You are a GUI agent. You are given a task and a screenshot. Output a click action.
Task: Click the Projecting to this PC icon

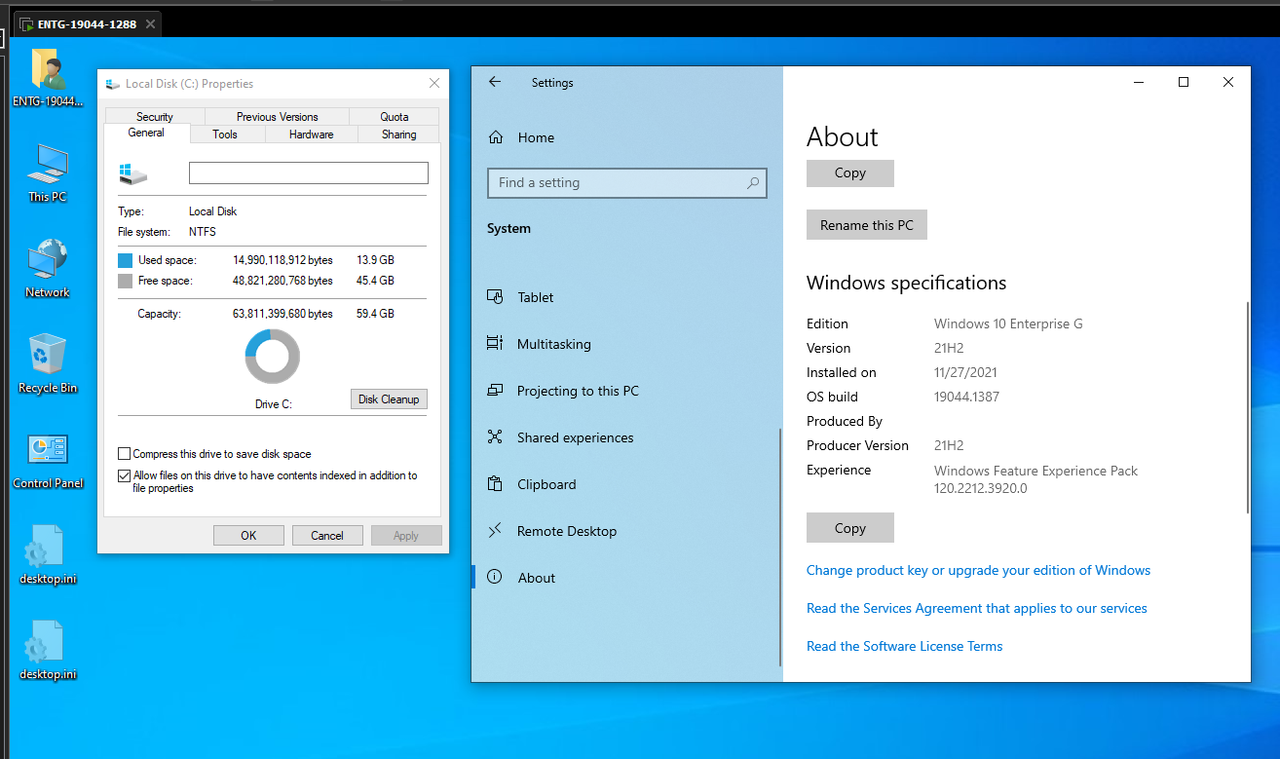click(x=494, y=390)
